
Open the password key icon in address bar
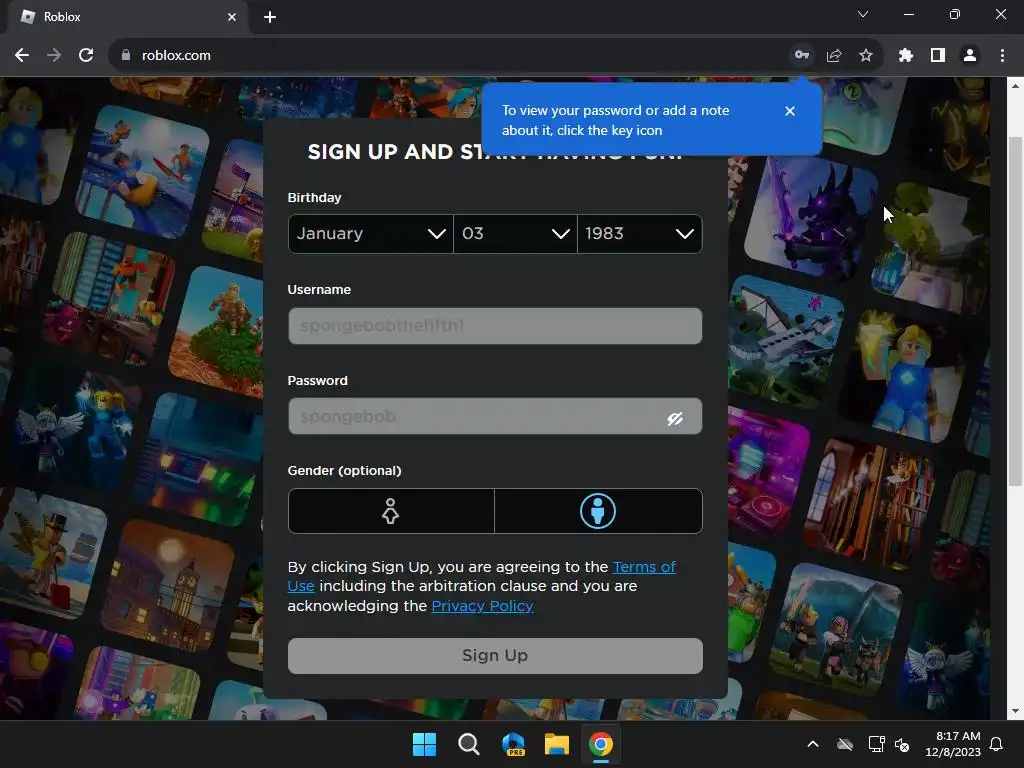(802, 56)
